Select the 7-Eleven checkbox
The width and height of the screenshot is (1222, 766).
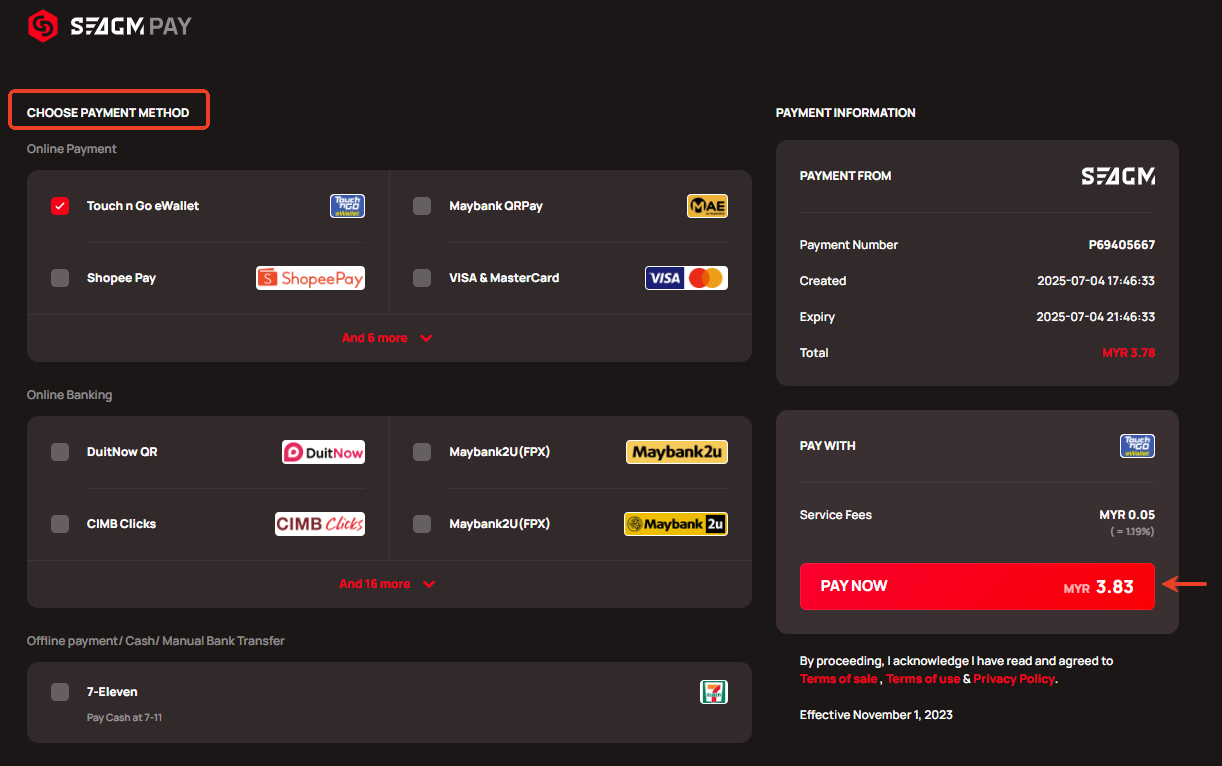60,692
